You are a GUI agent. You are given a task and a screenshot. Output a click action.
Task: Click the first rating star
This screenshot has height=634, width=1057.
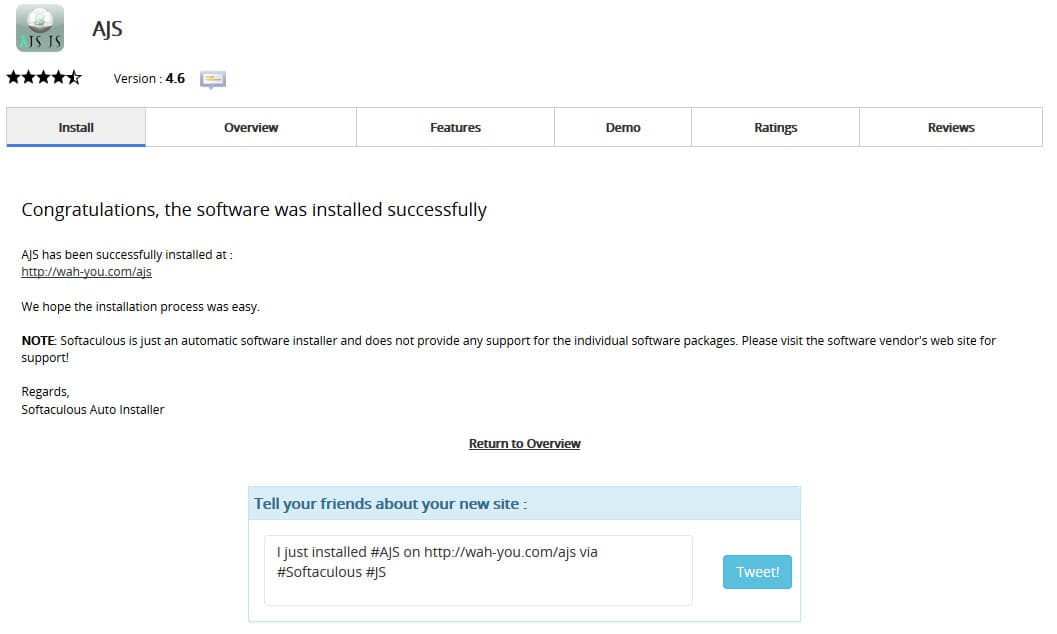tap(14, 78)
